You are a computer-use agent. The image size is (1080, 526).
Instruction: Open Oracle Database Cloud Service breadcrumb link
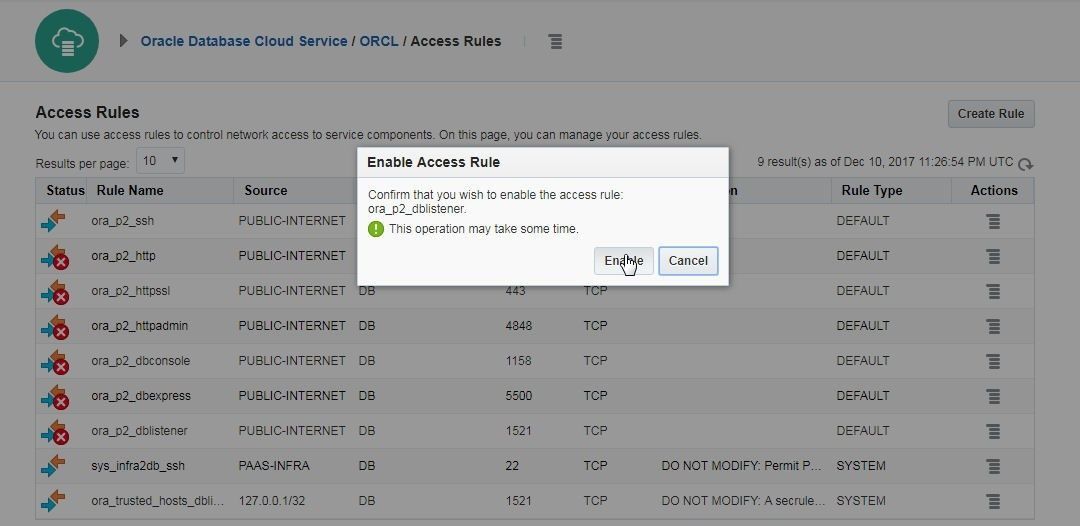[244, 41]
